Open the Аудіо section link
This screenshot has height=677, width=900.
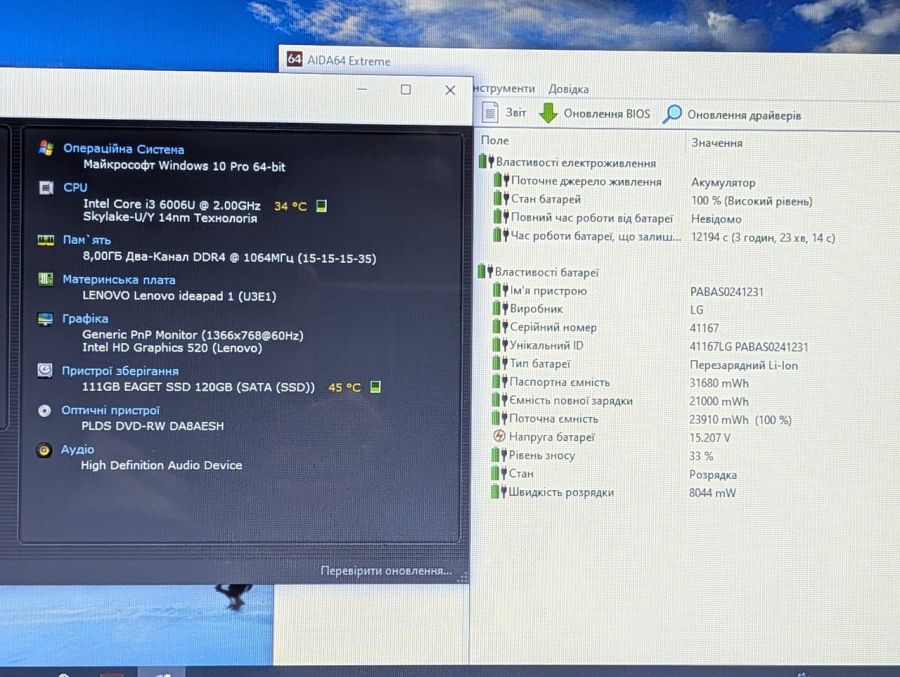(77, 449)
